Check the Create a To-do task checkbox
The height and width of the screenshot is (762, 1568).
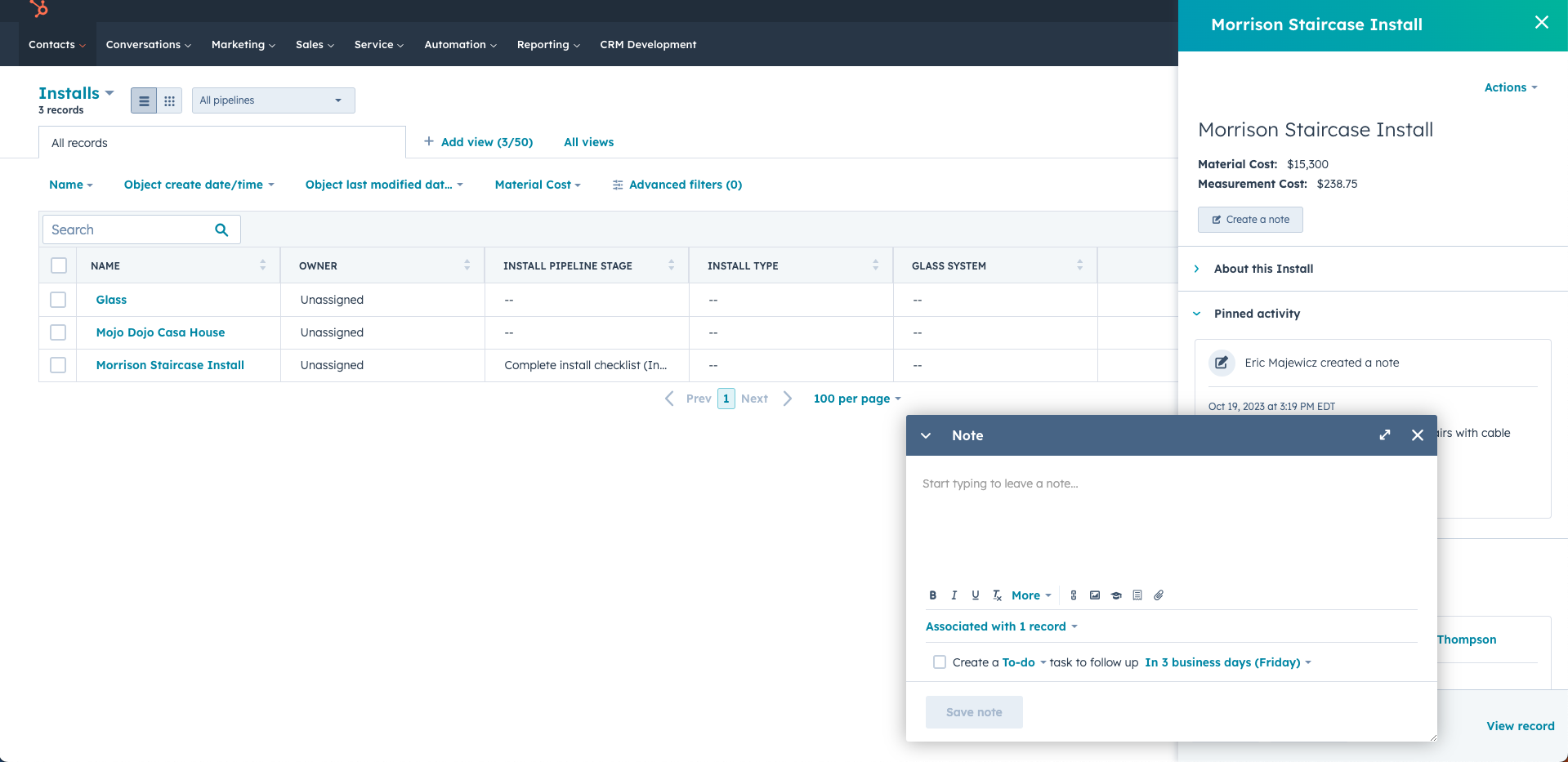coord(940,662)
